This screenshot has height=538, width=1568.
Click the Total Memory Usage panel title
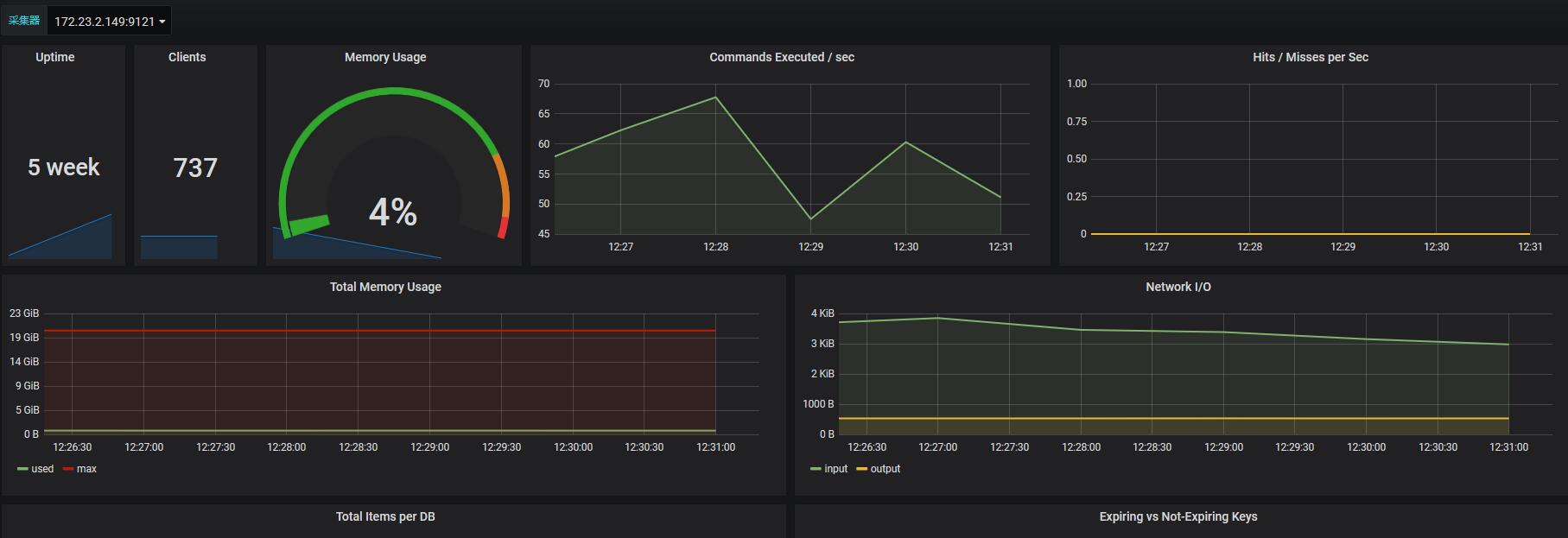pos(385,287)
